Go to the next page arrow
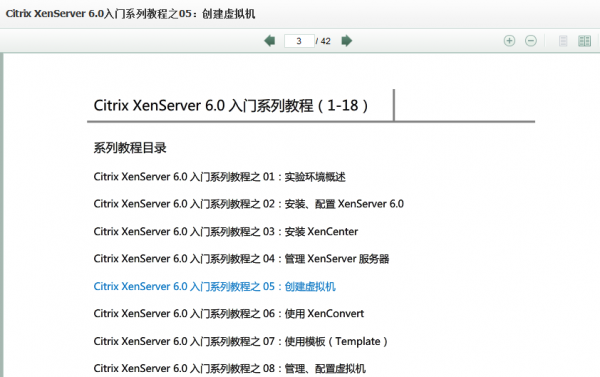The image size is (600, 377). click(347, 41)
